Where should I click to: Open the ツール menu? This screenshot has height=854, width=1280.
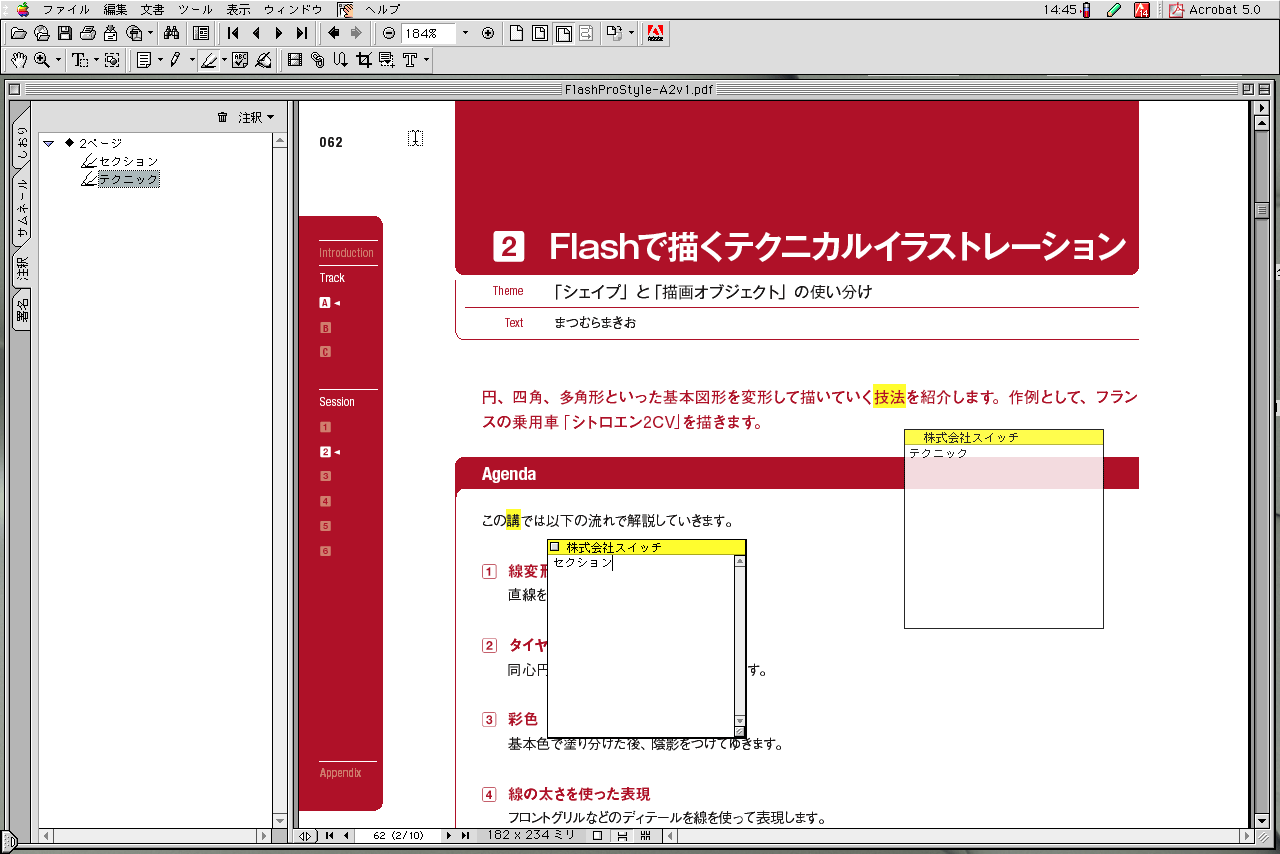pos(195,9)
